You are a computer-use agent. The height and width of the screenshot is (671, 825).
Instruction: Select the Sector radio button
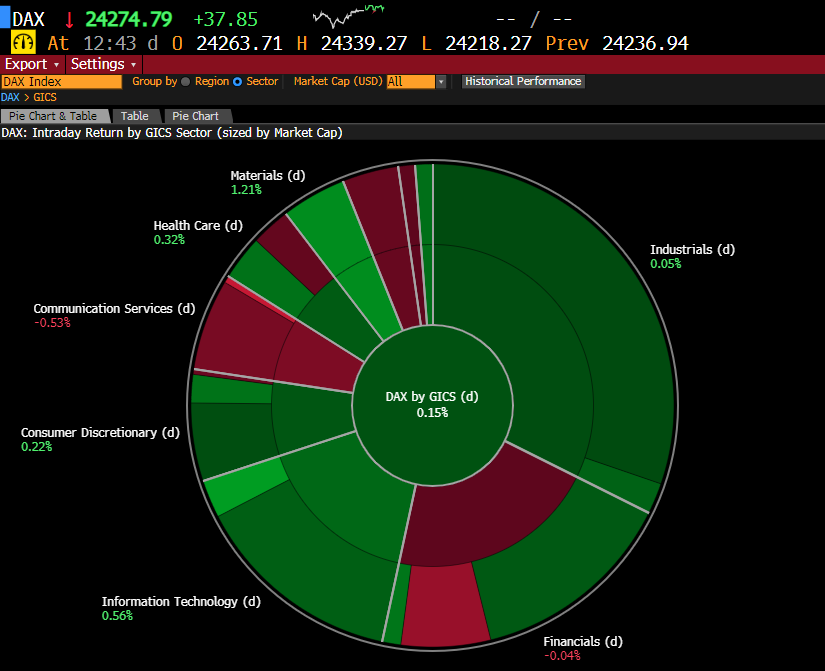click(x=238, y=82)
